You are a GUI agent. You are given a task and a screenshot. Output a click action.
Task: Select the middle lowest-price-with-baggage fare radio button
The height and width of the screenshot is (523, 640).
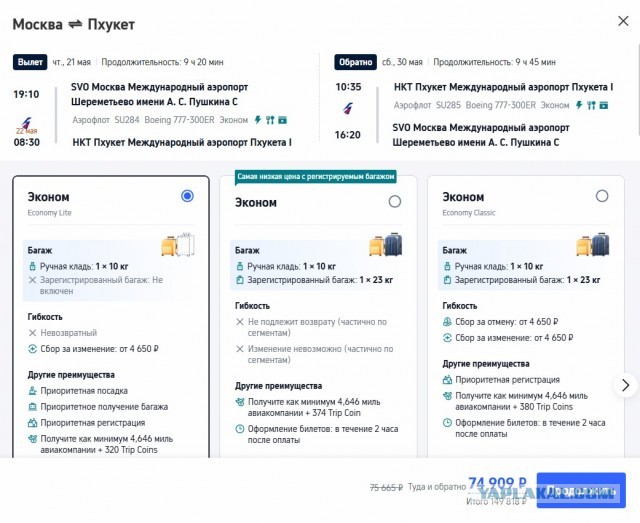tap(395, 201)
